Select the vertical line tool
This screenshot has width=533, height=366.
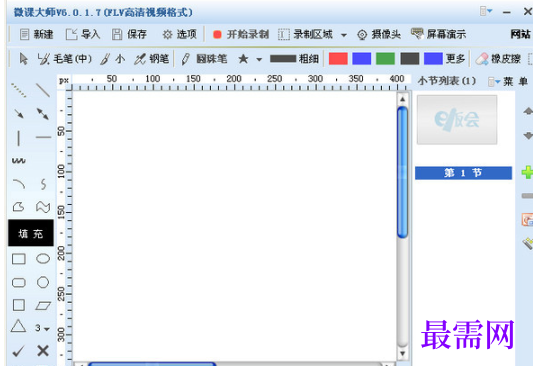[18, 138]
